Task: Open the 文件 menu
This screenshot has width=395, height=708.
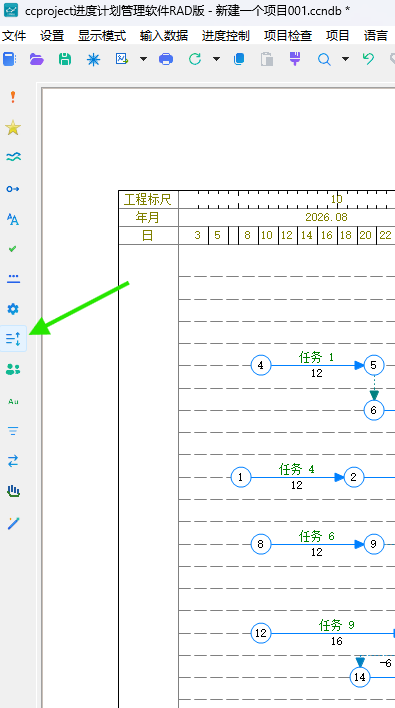Action: point(14,36)
